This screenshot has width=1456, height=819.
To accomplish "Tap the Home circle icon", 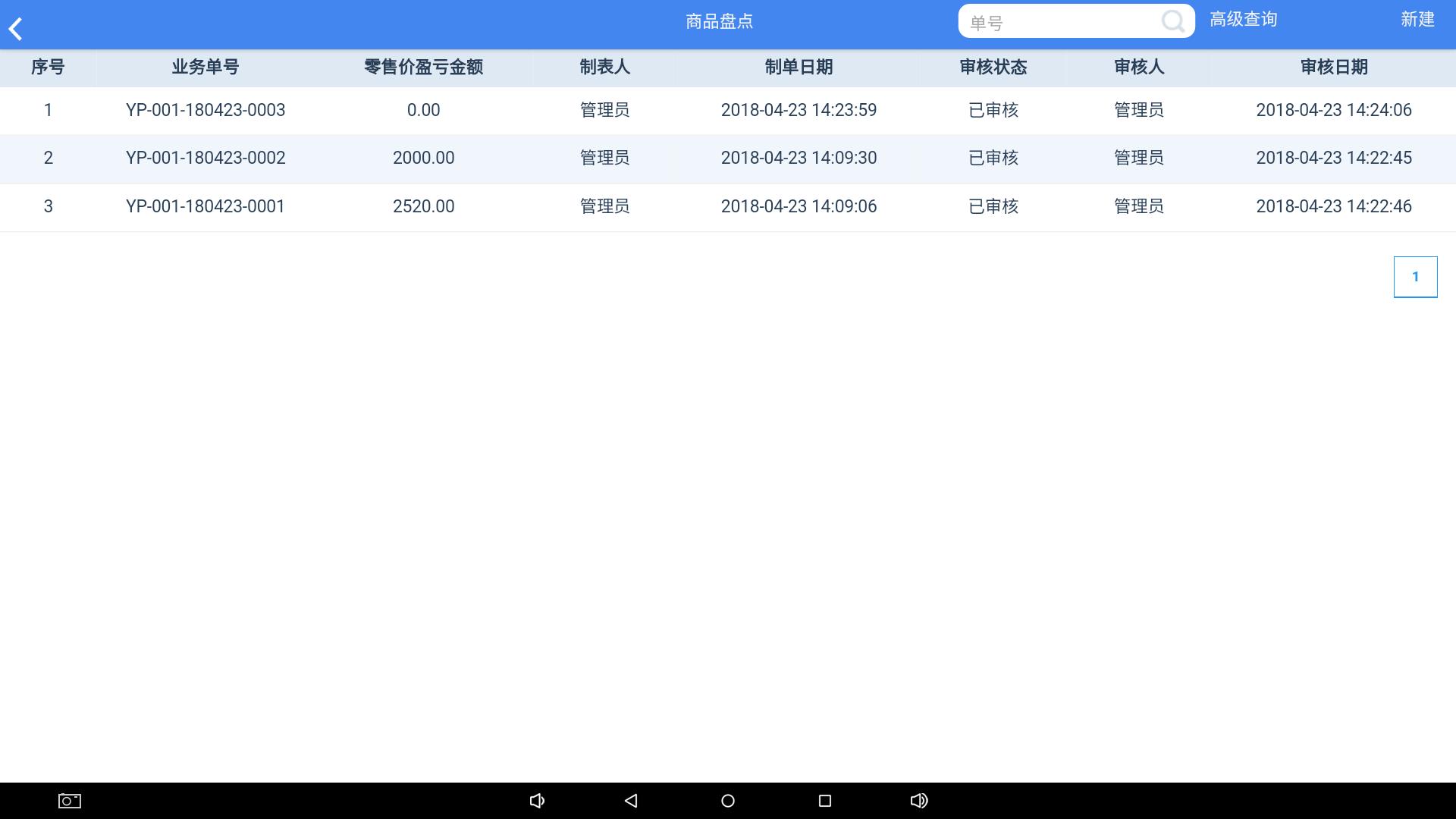I will point(727,800).
